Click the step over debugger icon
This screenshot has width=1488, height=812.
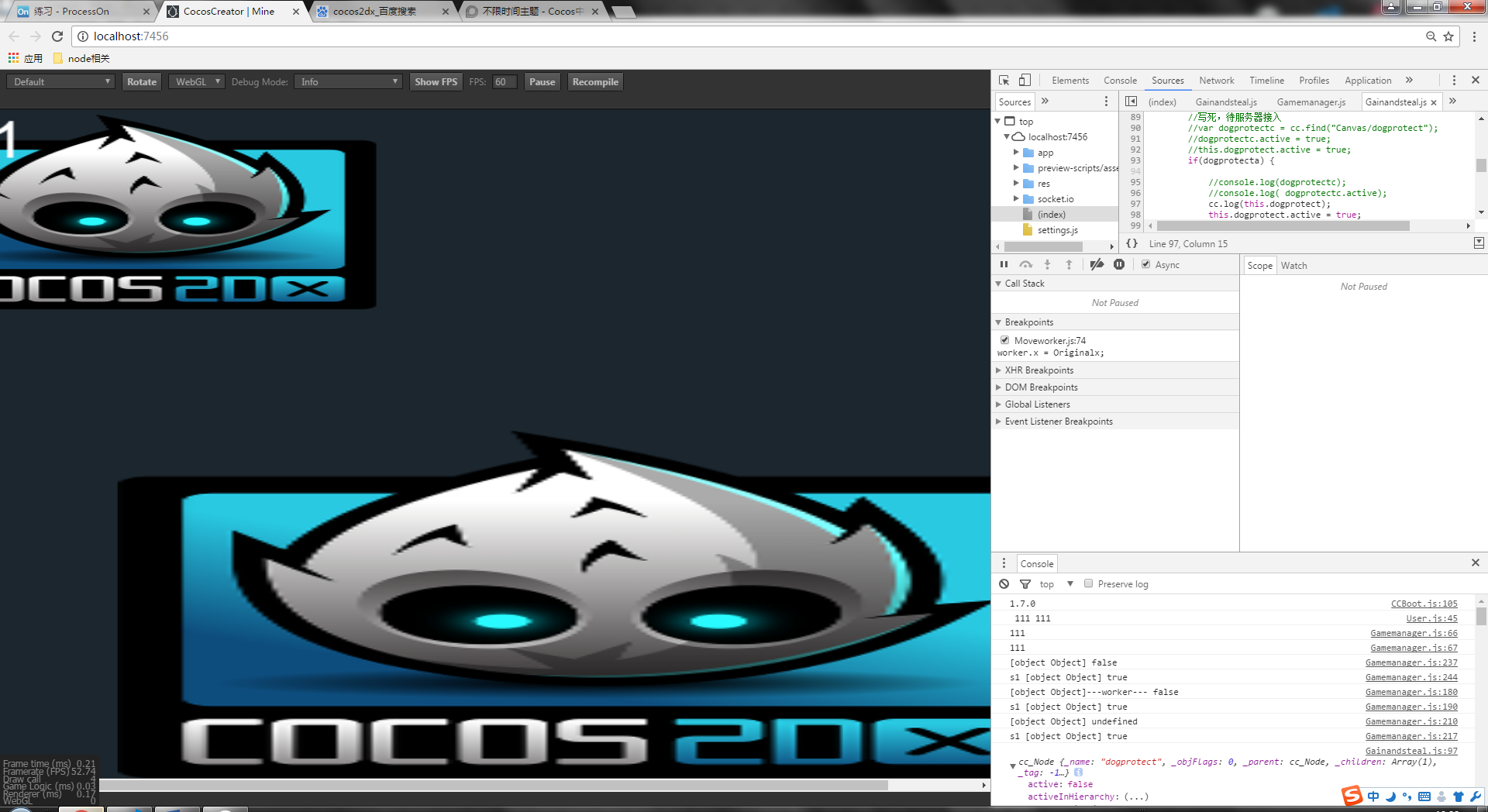coord(1026,265)
